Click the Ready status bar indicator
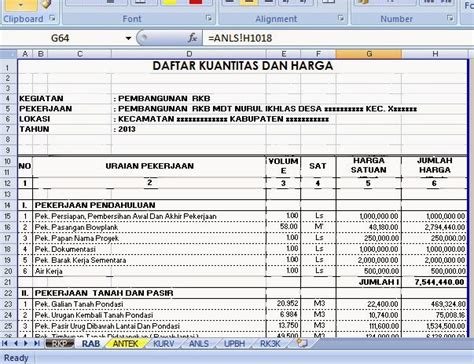Viewport: 474px width, 364px height. point(16,358)
